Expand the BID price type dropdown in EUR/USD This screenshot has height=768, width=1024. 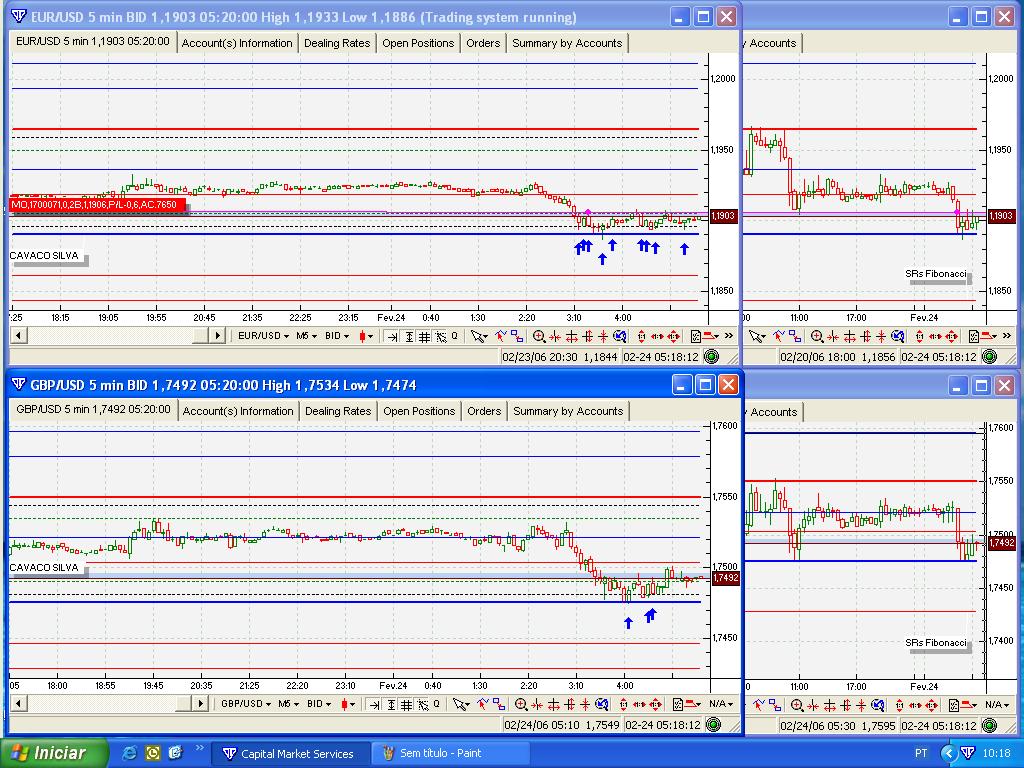pyautogui.click(x=337, y=336)
